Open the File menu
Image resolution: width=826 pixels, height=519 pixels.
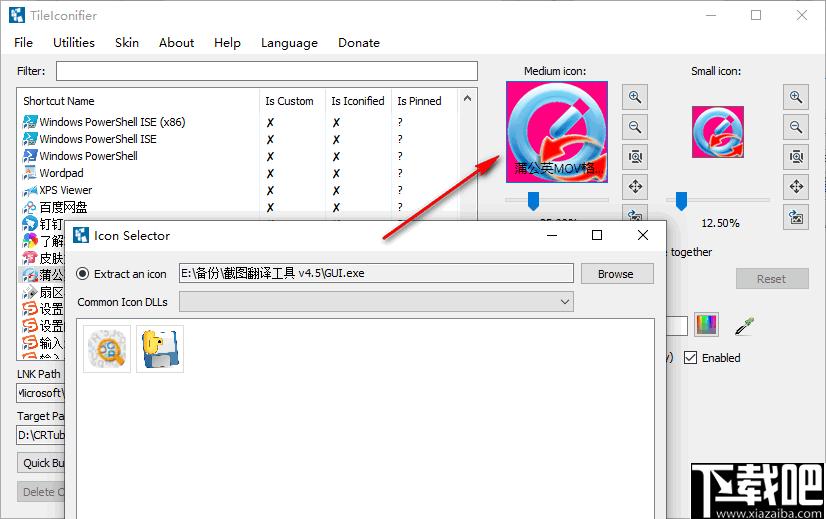click(x=23, y=43)
